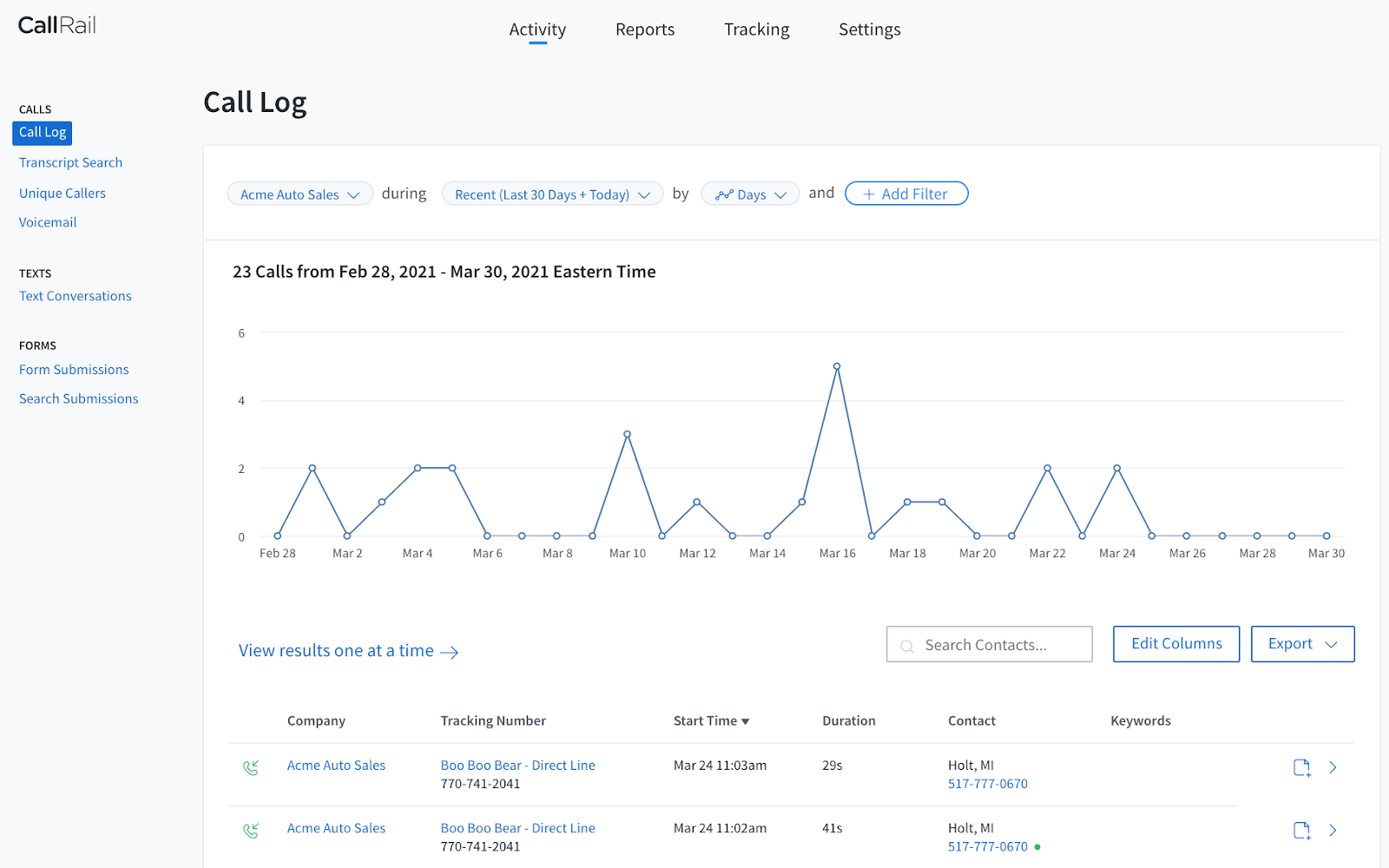Screen dimensions: 1389x868
Task: Open Boo Boo Bear - Direct Line in 11:02am row
Action: coord(517,828)
